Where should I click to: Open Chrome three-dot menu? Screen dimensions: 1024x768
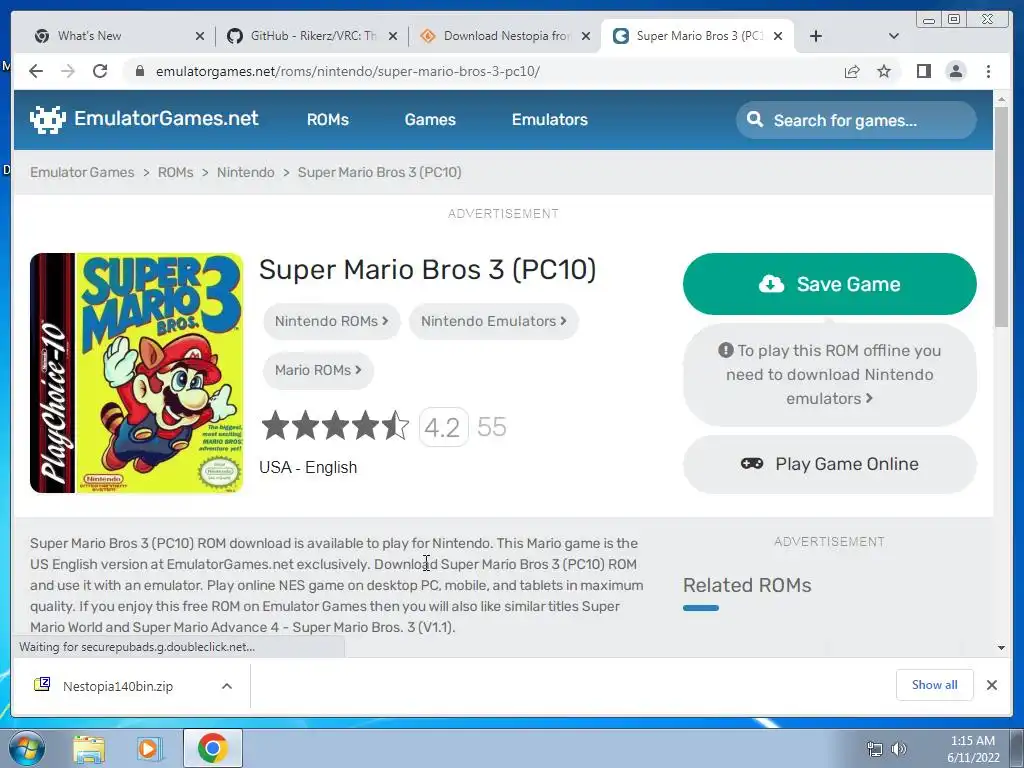click(x=988, y=71)
